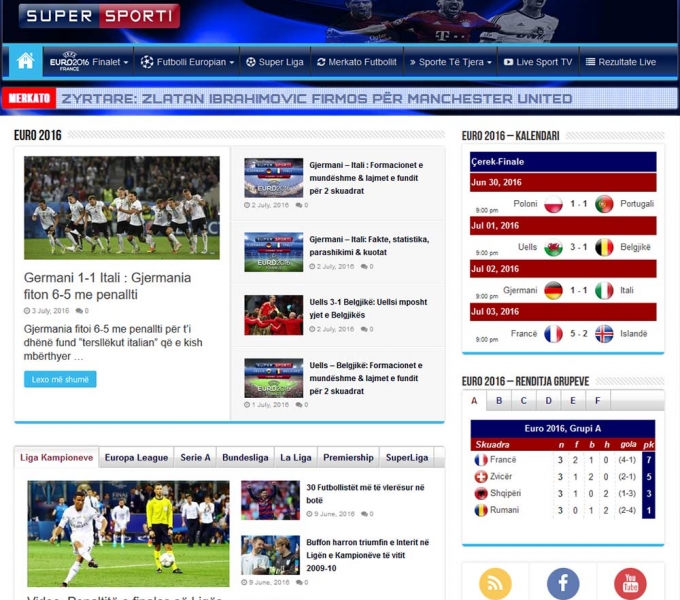Click Wales flag in calendar
This screenshot has width=680, height=600.
click(x=553, y=247)
